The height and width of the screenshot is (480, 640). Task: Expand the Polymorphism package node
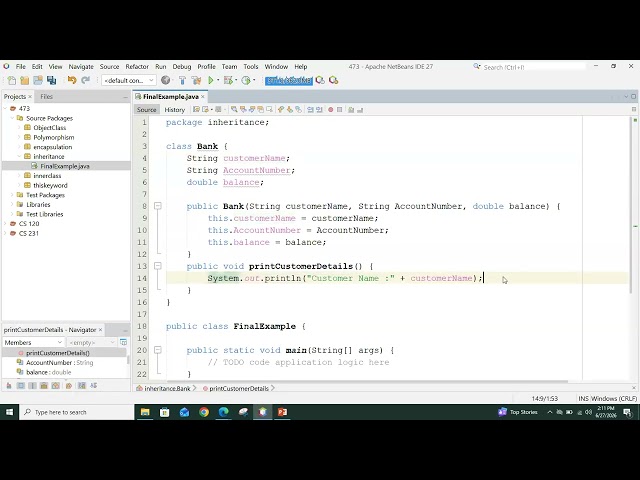(19, 137)
